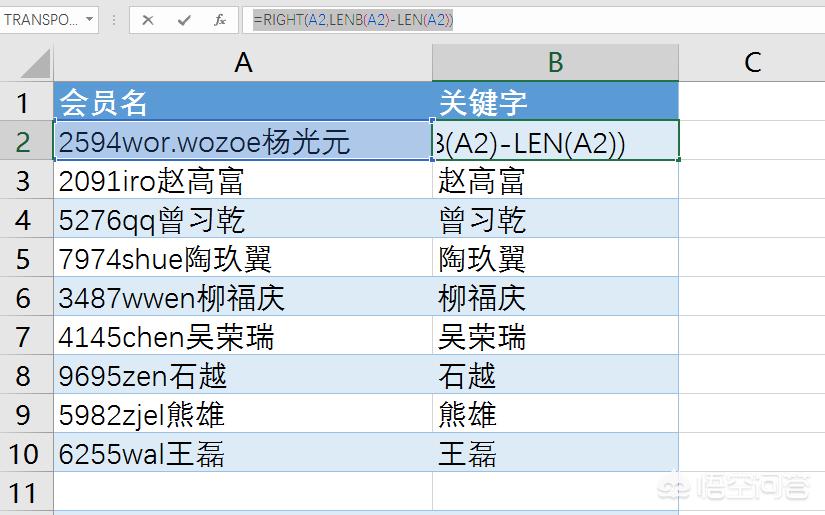Select cell 2091iro赵高富
Screen dimensions: 825x515
243,179
